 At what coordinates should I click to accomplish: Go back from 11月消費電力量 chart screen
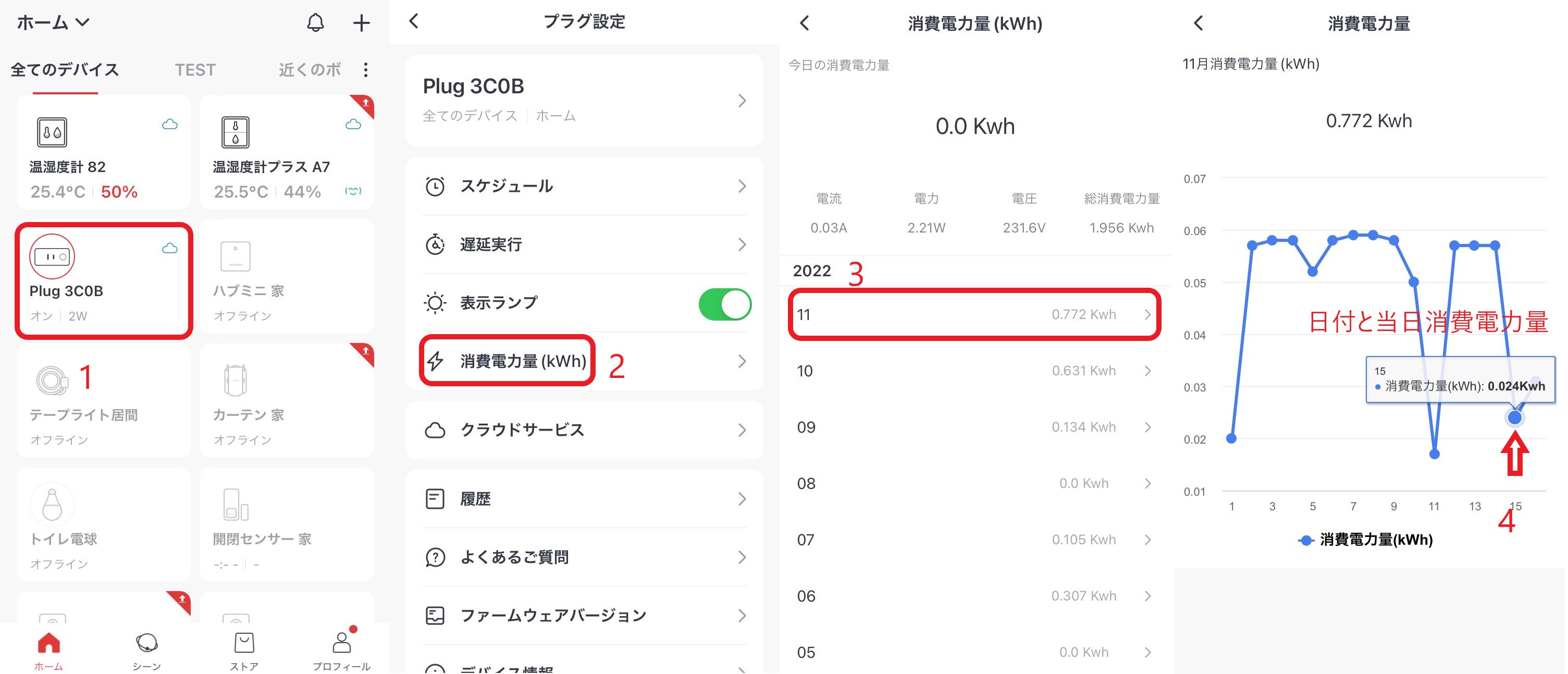point(1198,23)
